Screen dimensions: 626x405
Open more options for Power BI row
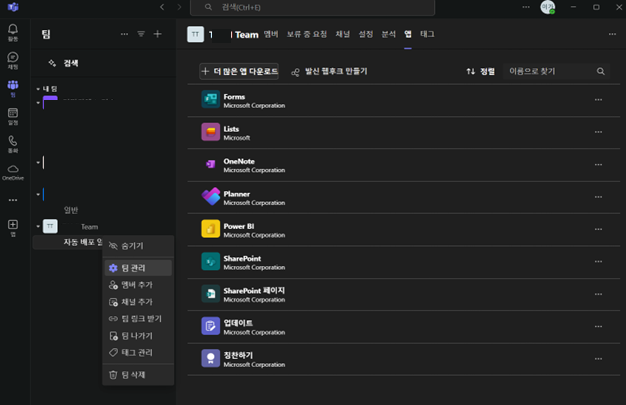click(598, 229)
